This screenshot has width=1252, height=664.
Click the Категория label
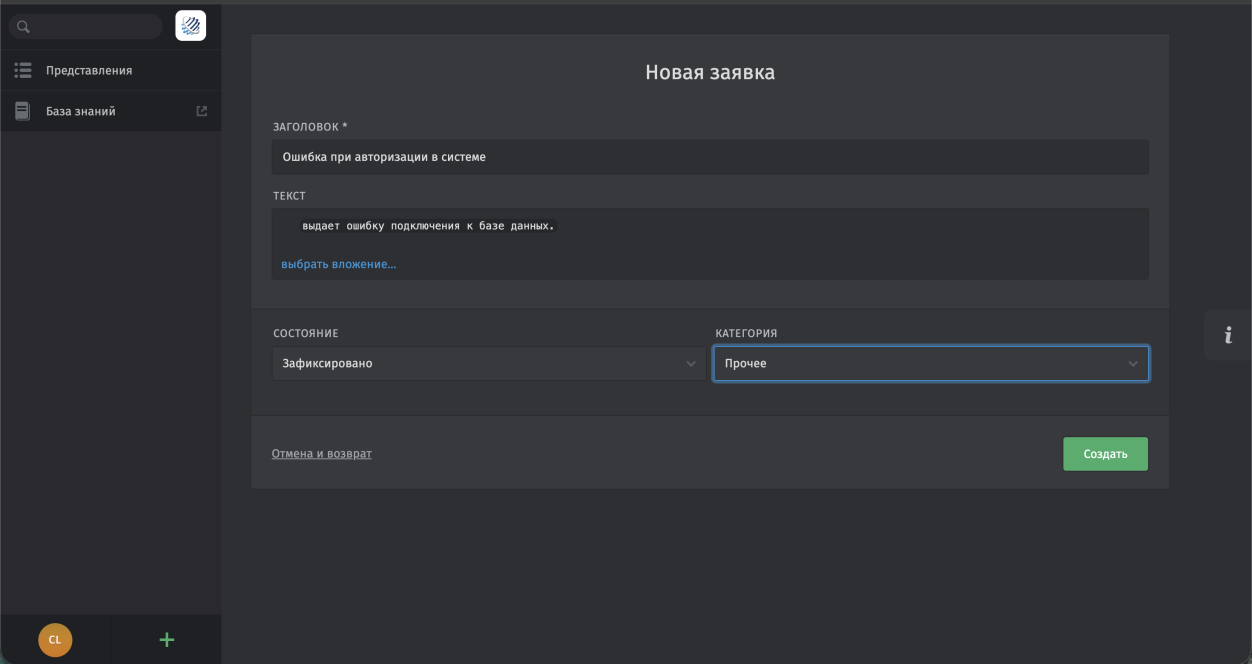tap(746, 333)
